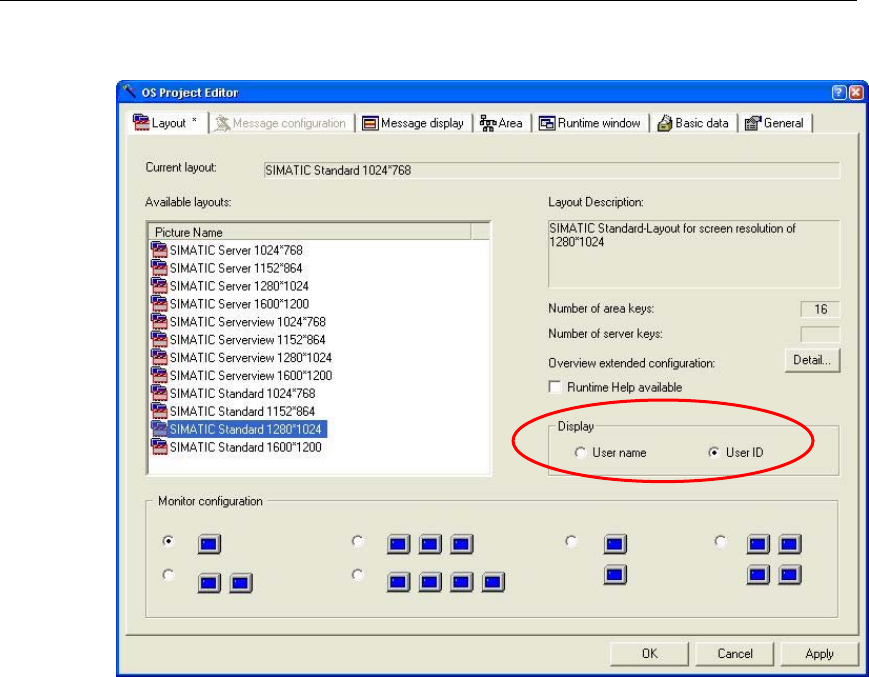This screenshot has width=869, height=677.
Task: Click icon of SIMATIC Standard 1280*1024
Action: tap(159, 429)
